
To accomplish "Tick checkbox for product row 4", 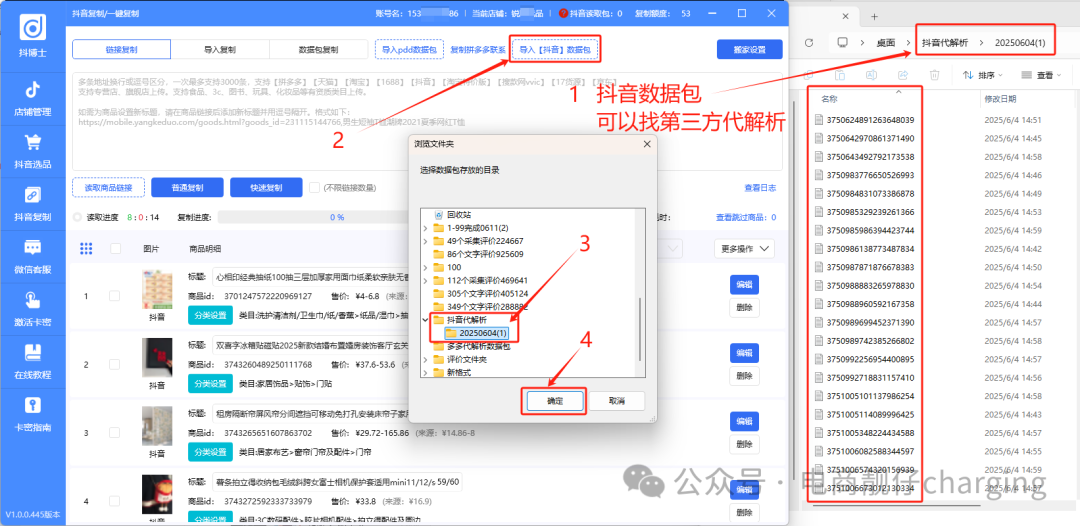I will pyautogui.click(x=114, y=501).
